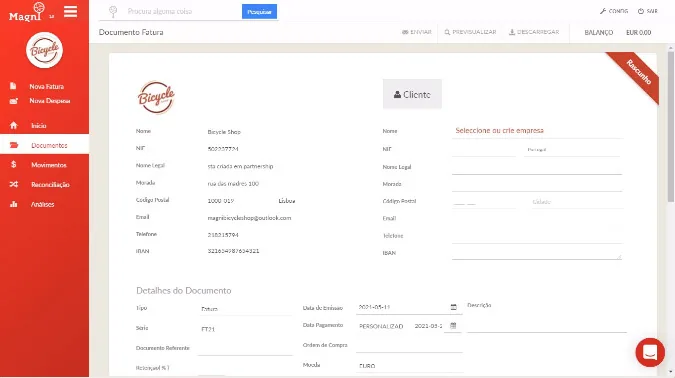Click the Início home icon

click(14, 125)
